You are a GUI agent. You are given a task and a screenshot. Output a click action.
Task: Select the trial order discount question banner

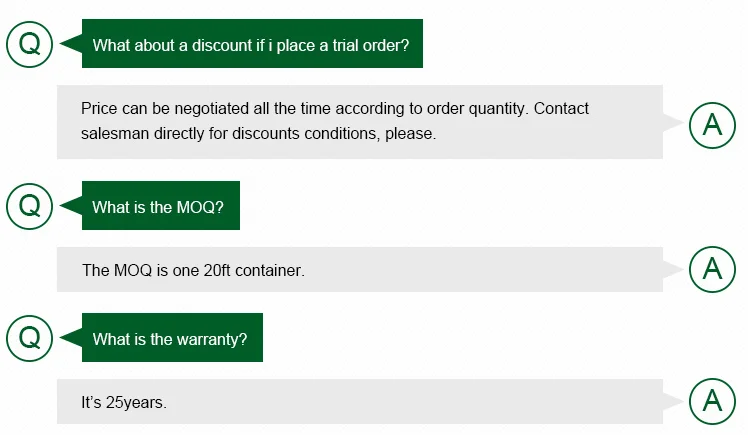[252, 45]
